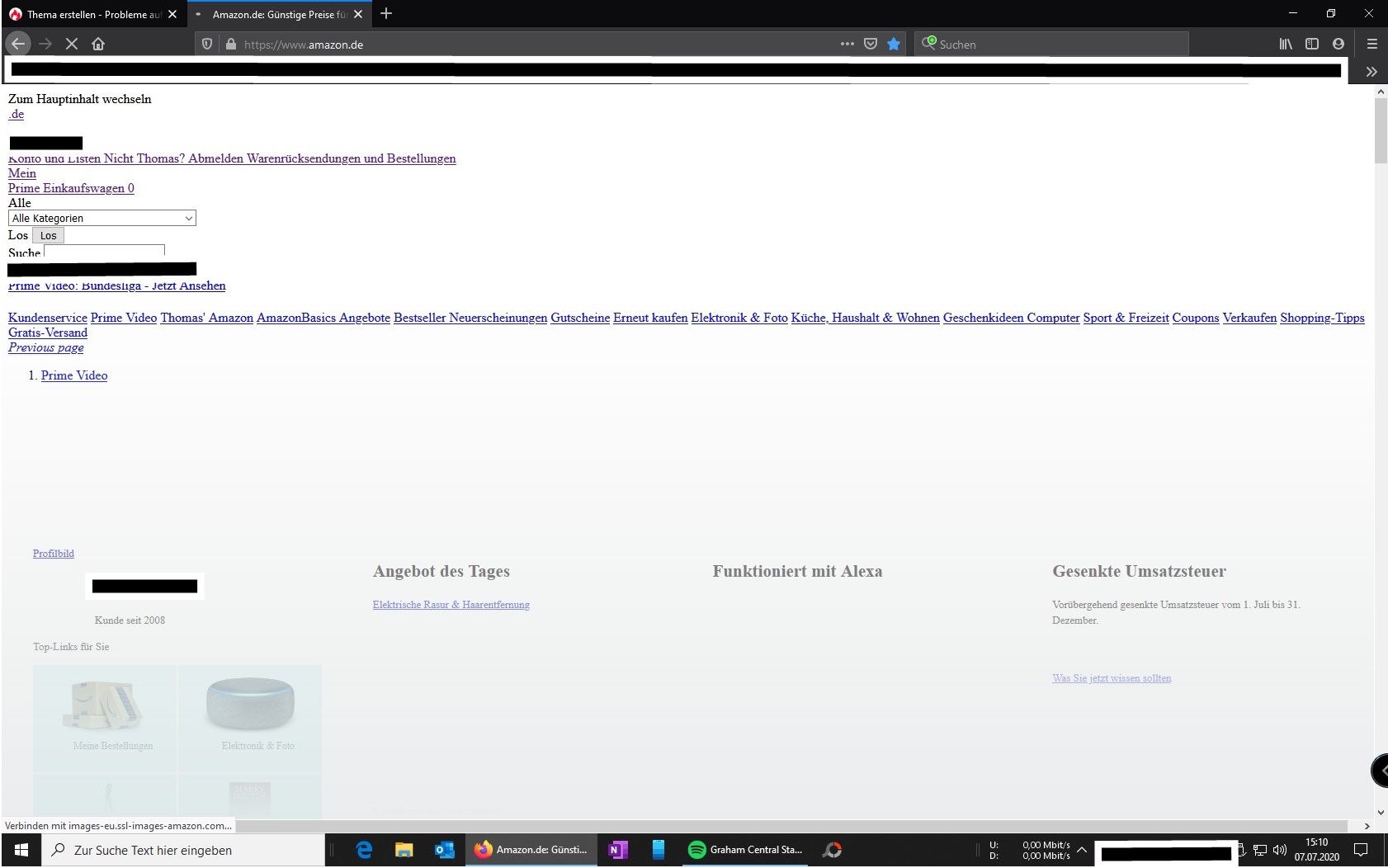Close the 'Thema erstellen' tab
1388x868 pixels.
click(172, 14)
